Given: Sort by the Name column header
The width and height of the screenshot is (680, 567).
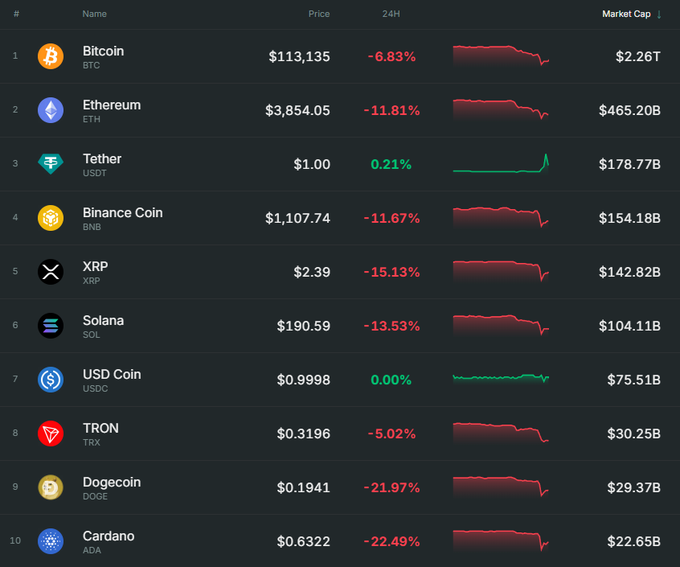Looking at the screenshot, I should pyautogui.click(x=94, y=14).
